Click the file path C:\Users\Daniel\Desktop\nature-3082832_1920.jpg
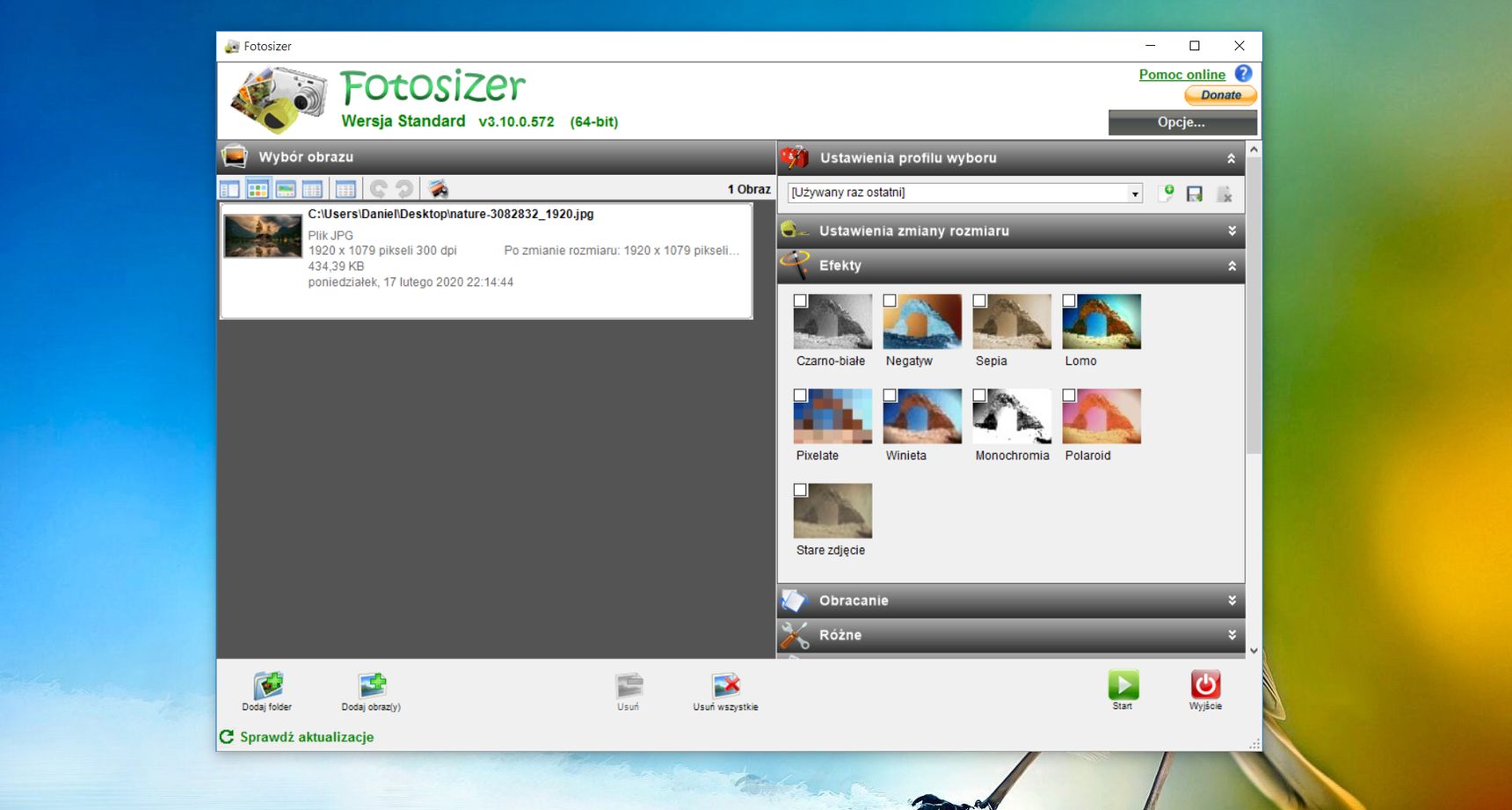Viewport: 1512px width, 810px height. (451, 214)
